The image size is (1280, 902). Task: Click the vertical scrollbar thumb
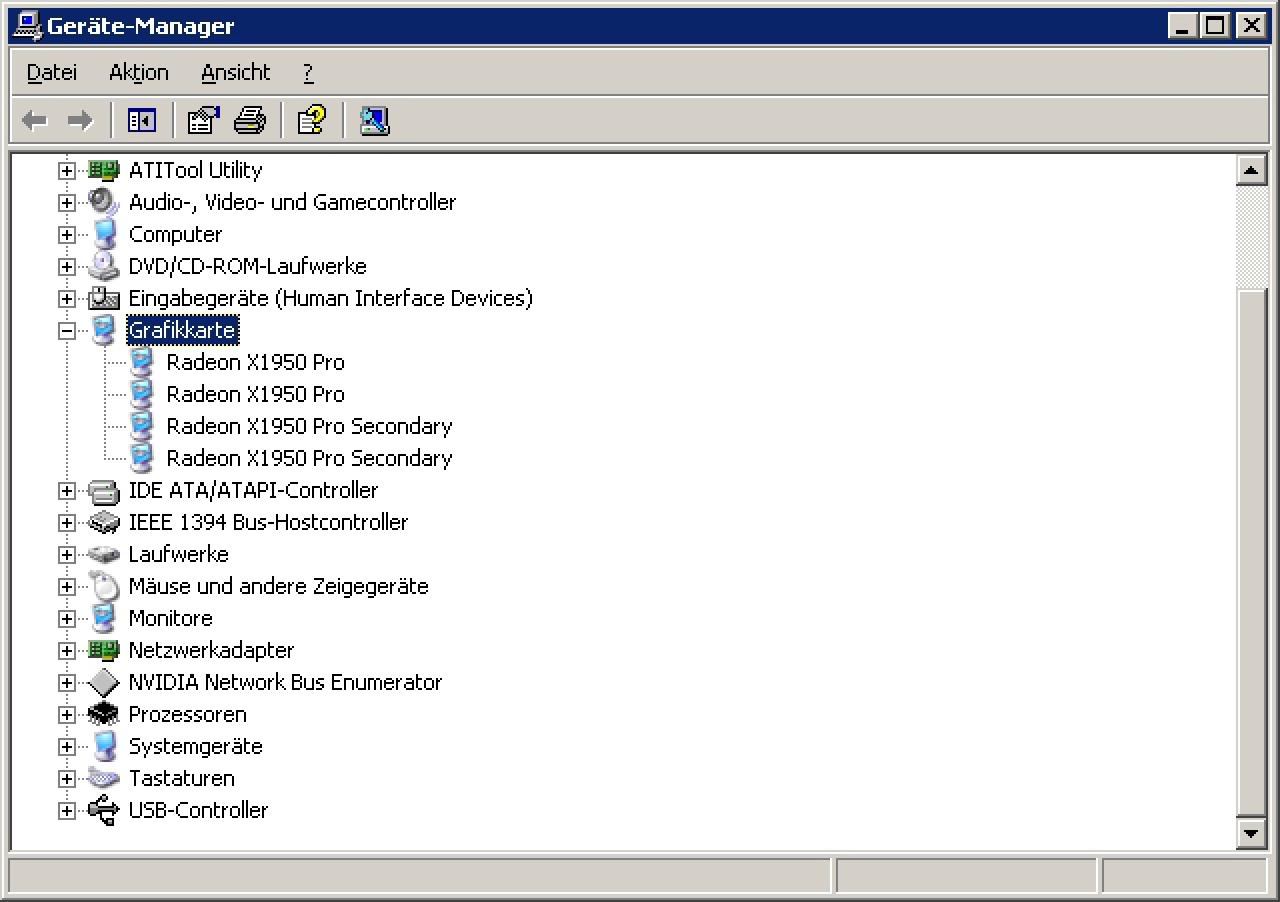[1252, 551]
